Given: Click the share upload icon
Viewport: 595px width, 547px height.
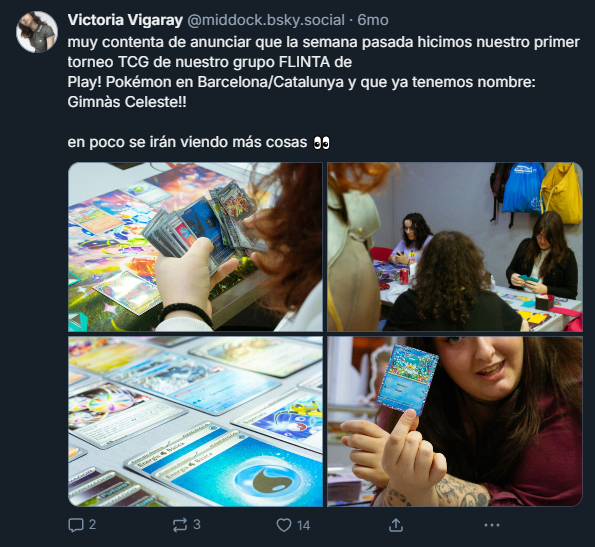Looking at the screenshot, I should (x=396, y=525).
